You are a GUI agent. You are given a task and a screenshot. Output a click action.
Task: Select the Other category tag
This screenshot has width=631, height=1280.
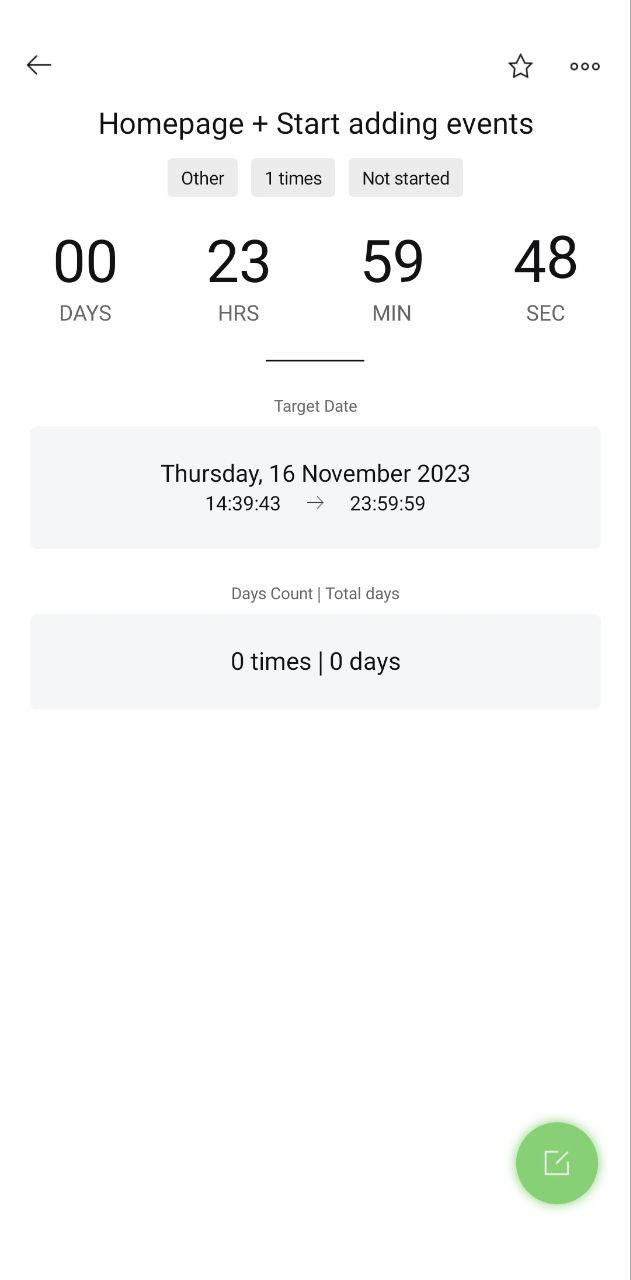[203, 178]
